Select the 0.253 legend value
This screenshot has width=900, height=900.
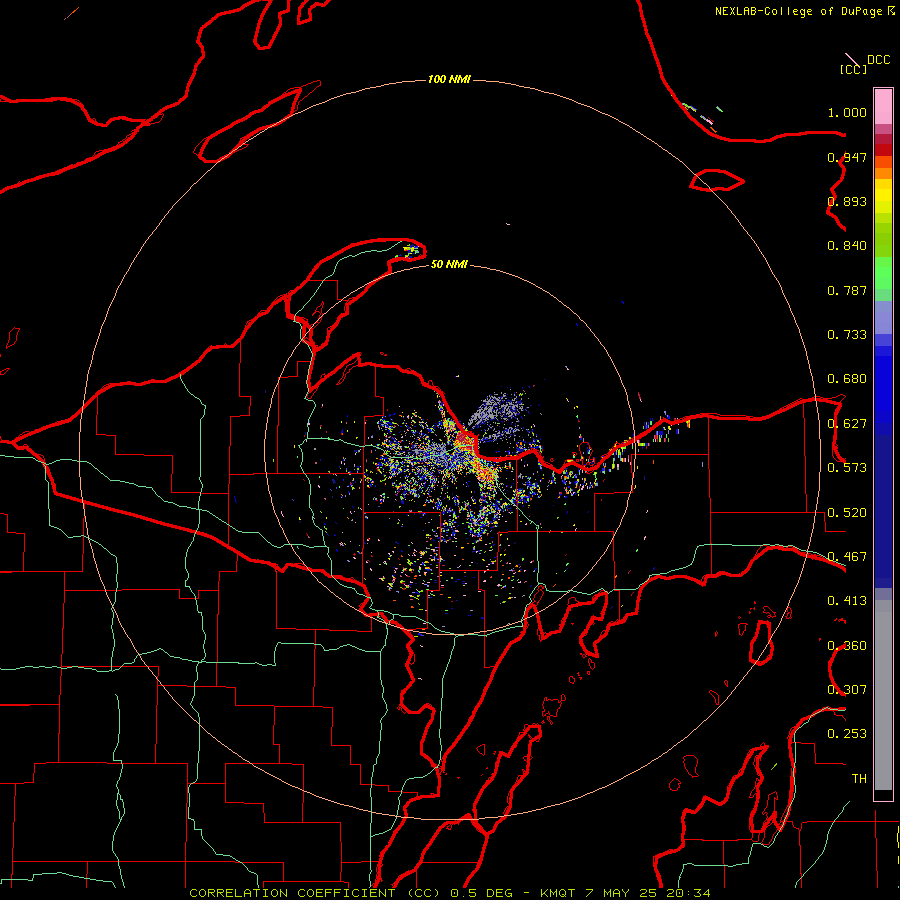847,734
